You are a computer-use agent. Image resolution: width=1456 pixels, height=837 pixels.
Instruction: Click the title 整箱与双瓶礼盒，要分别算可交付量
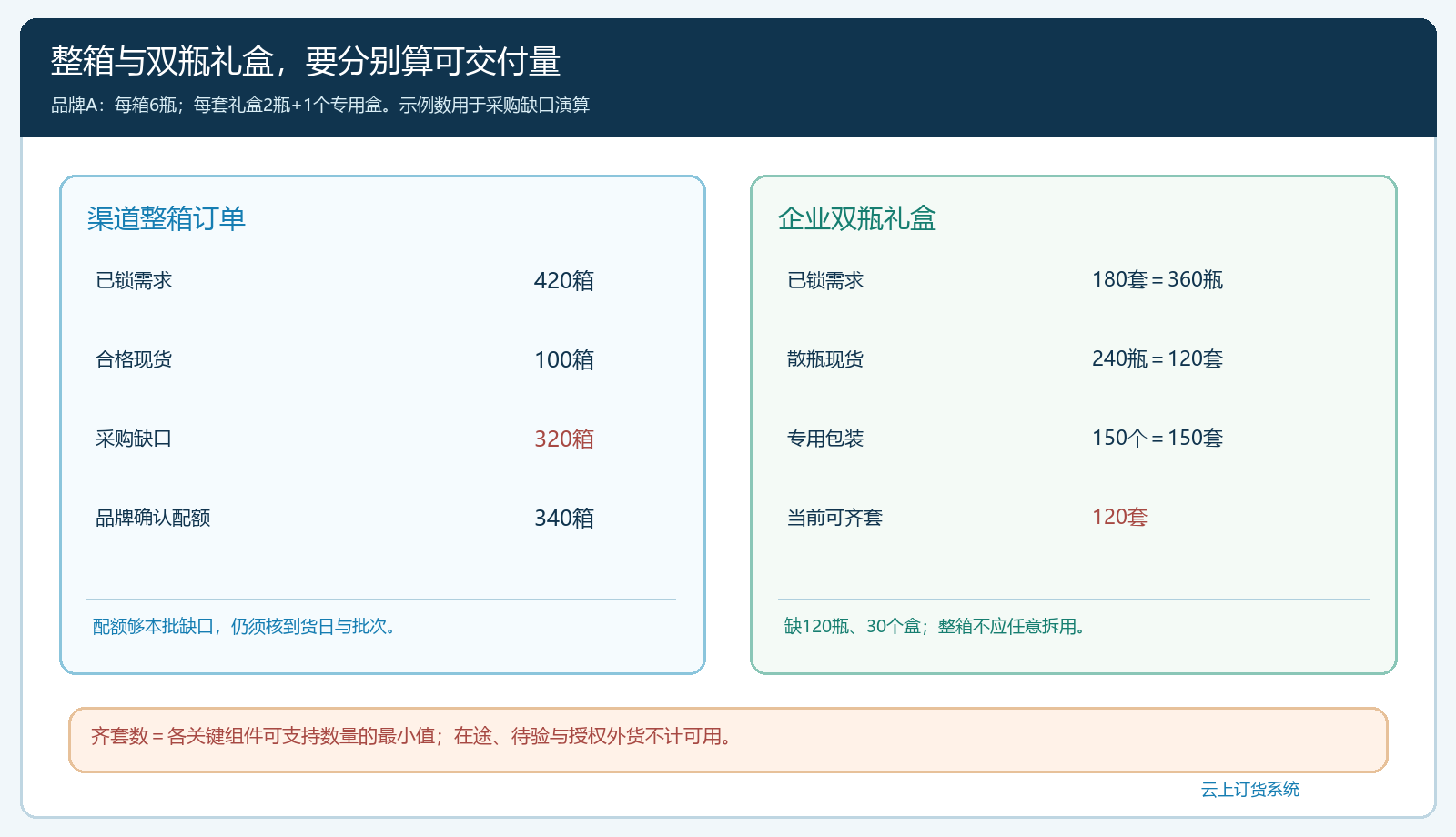click(x=306, y=61)
